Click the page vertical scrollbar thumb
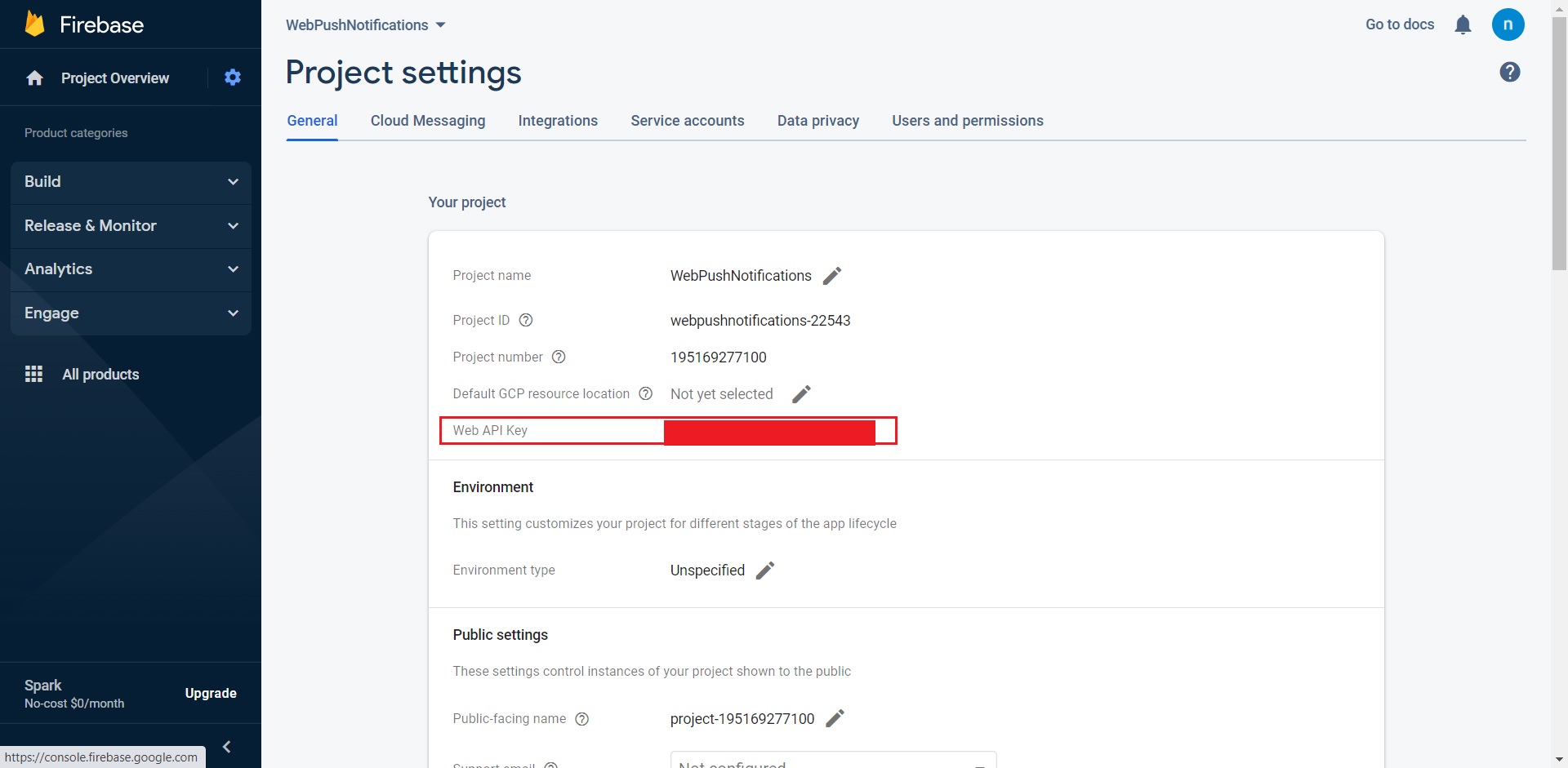Image resolution: width=1568 pixels, height=768 pixels. [x=1559, y=143]
